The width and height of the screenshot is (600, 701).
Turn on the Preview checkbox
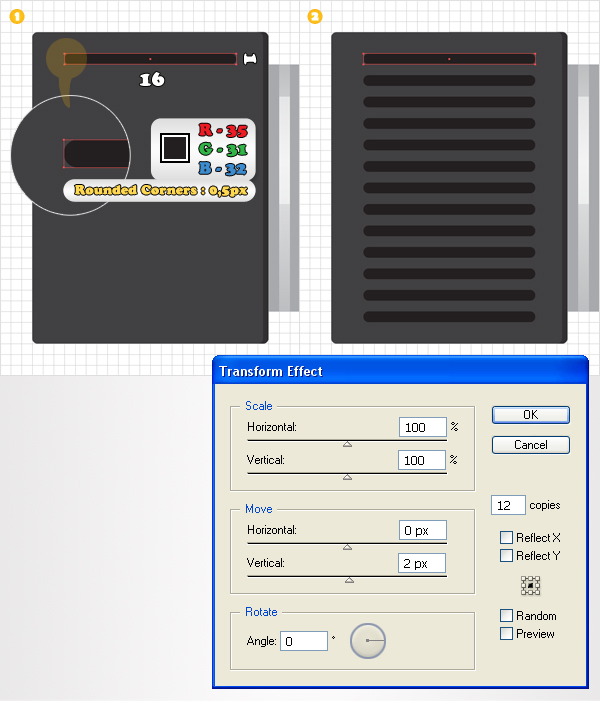tap(506, 633)
